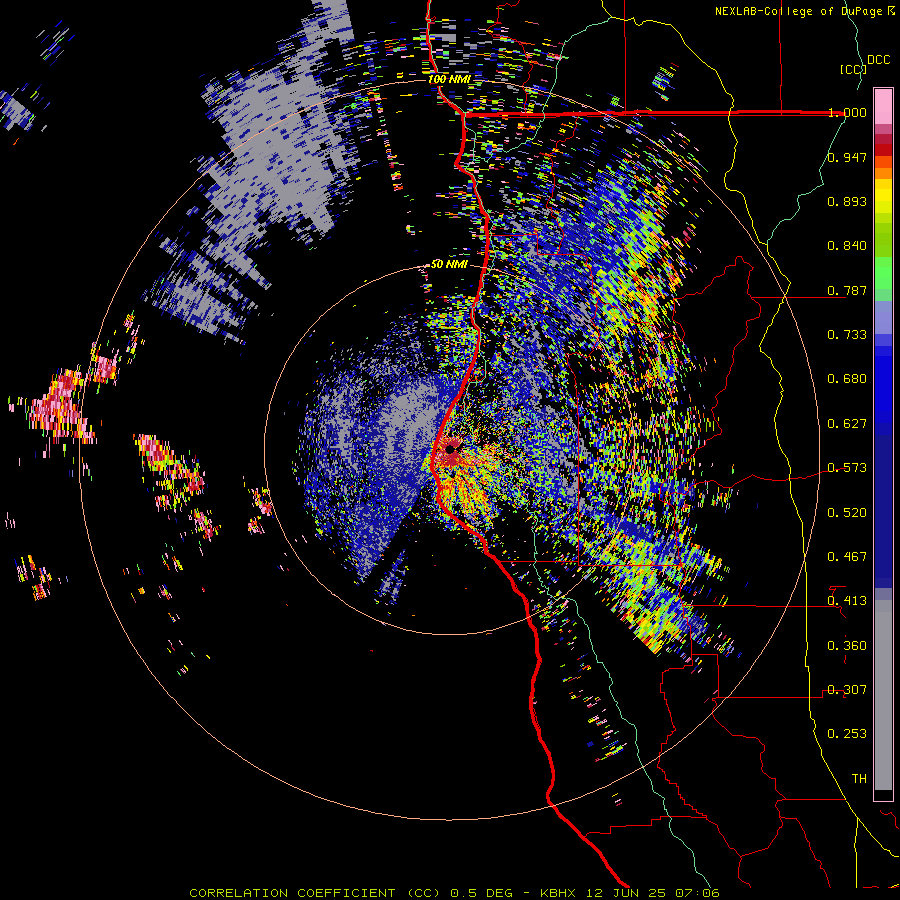Select the 0.680 legend value
Viewport: 900px width, 900px height.
click(x=847, y=379)
